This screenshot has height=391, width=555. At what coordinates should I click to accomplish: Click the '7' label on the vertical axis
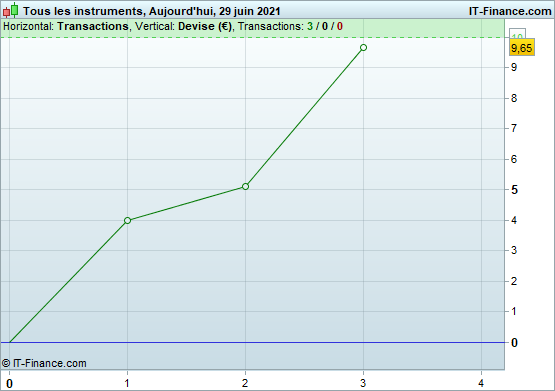pos(514,128)
